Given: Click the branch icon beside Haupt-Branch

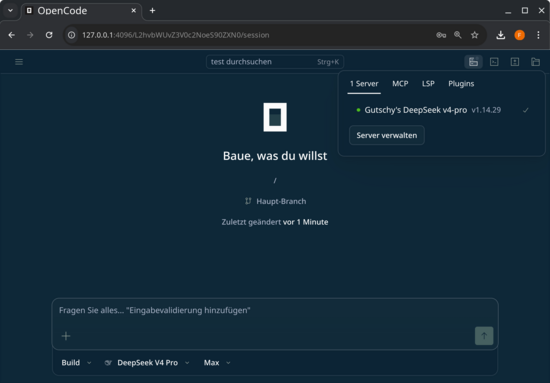Looking at the screenshot, I should pos(248,201).
